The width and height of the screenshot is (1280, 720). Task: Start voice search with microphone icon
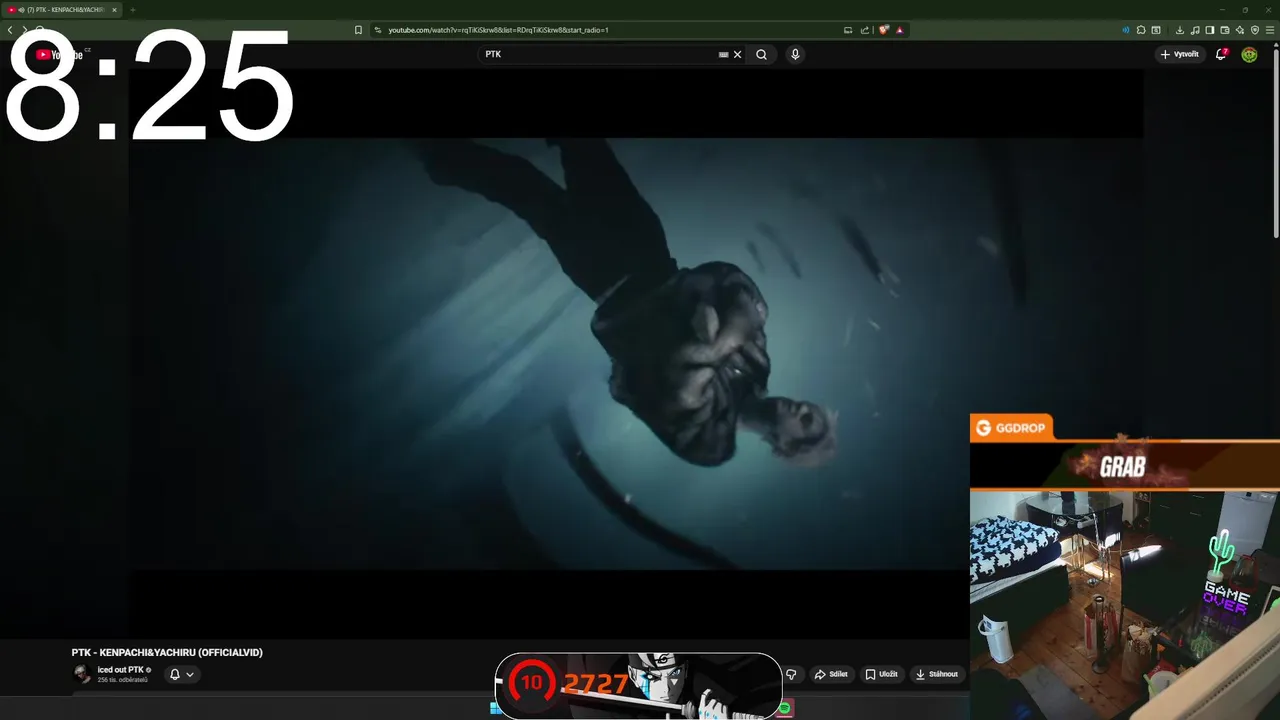point(795,55)
